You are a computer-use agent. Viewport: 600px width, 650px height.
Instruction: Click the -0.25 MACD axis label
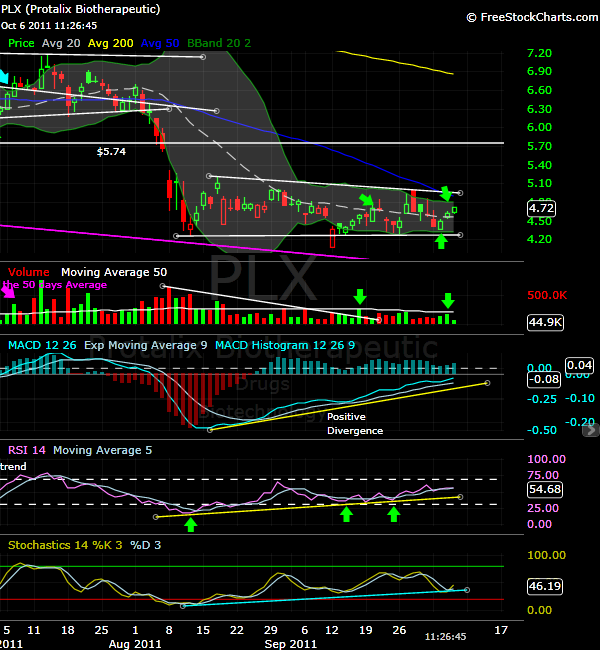pyautogui.click(x=542, y=399)
